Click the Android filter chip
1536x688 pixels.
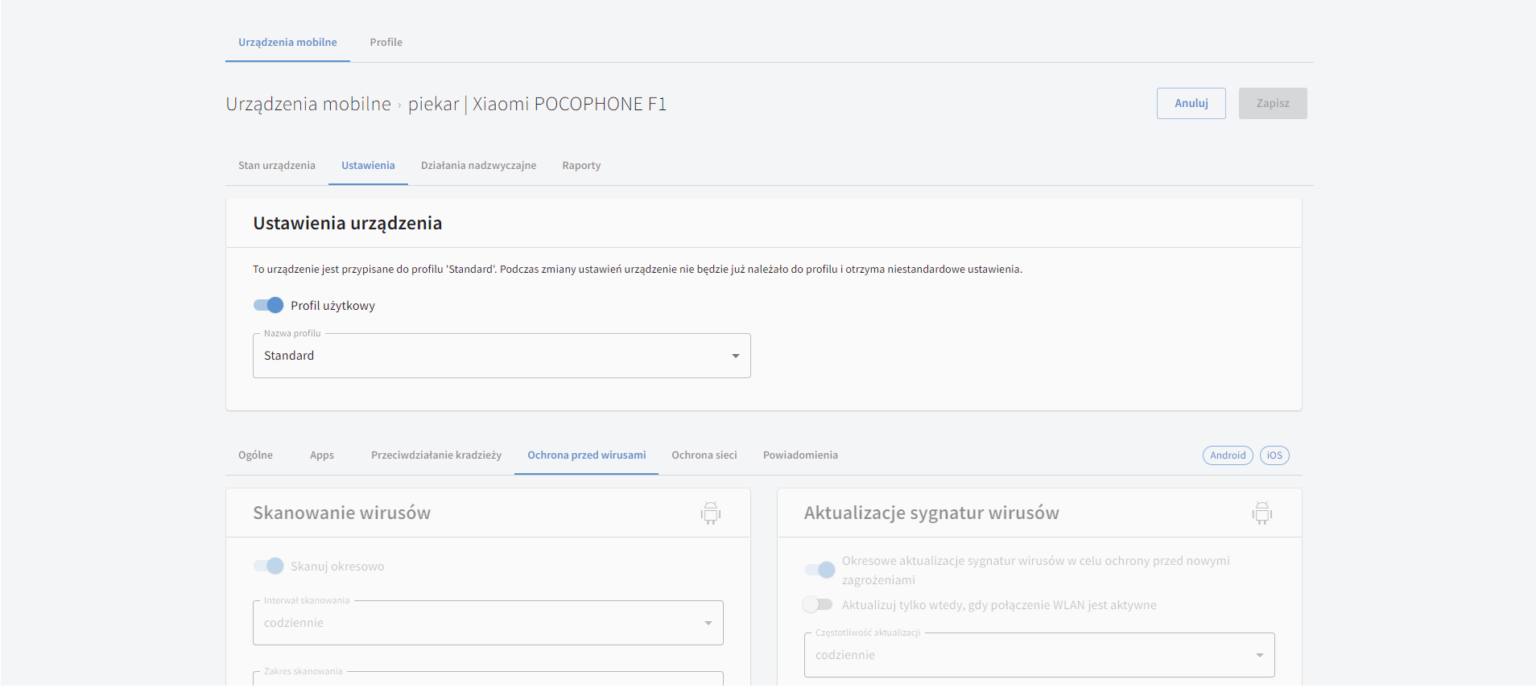click(x=1228, y=455)
